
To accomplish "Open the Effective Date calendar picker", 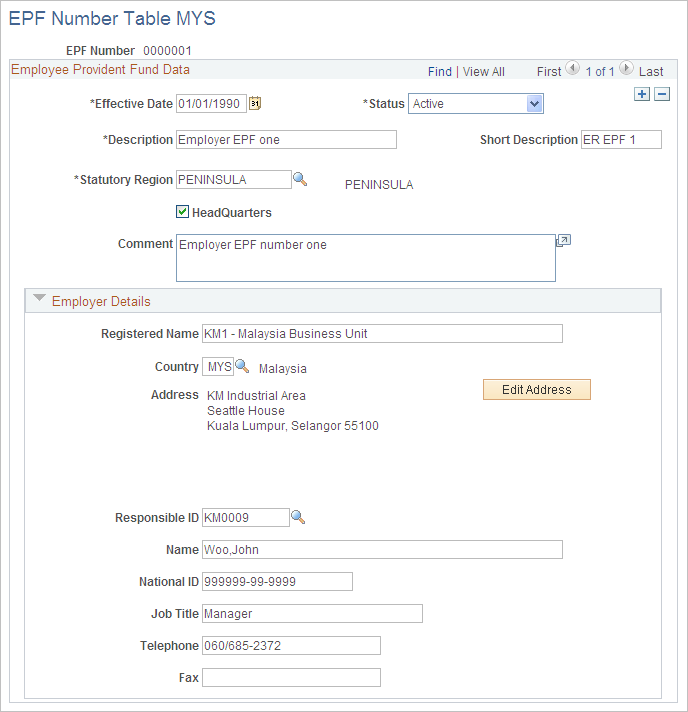I will (x=255, y=104).
